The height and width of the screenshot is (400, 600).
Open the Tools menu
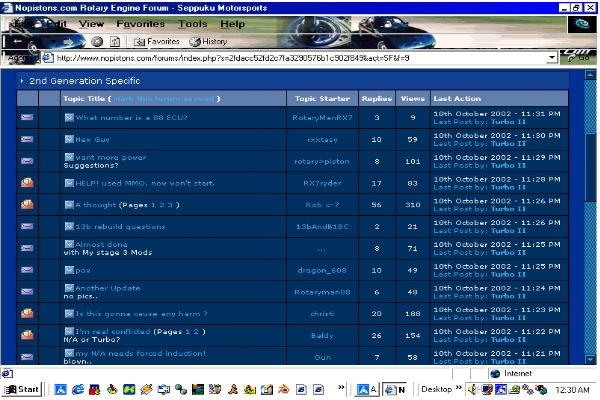click(193, 23)
